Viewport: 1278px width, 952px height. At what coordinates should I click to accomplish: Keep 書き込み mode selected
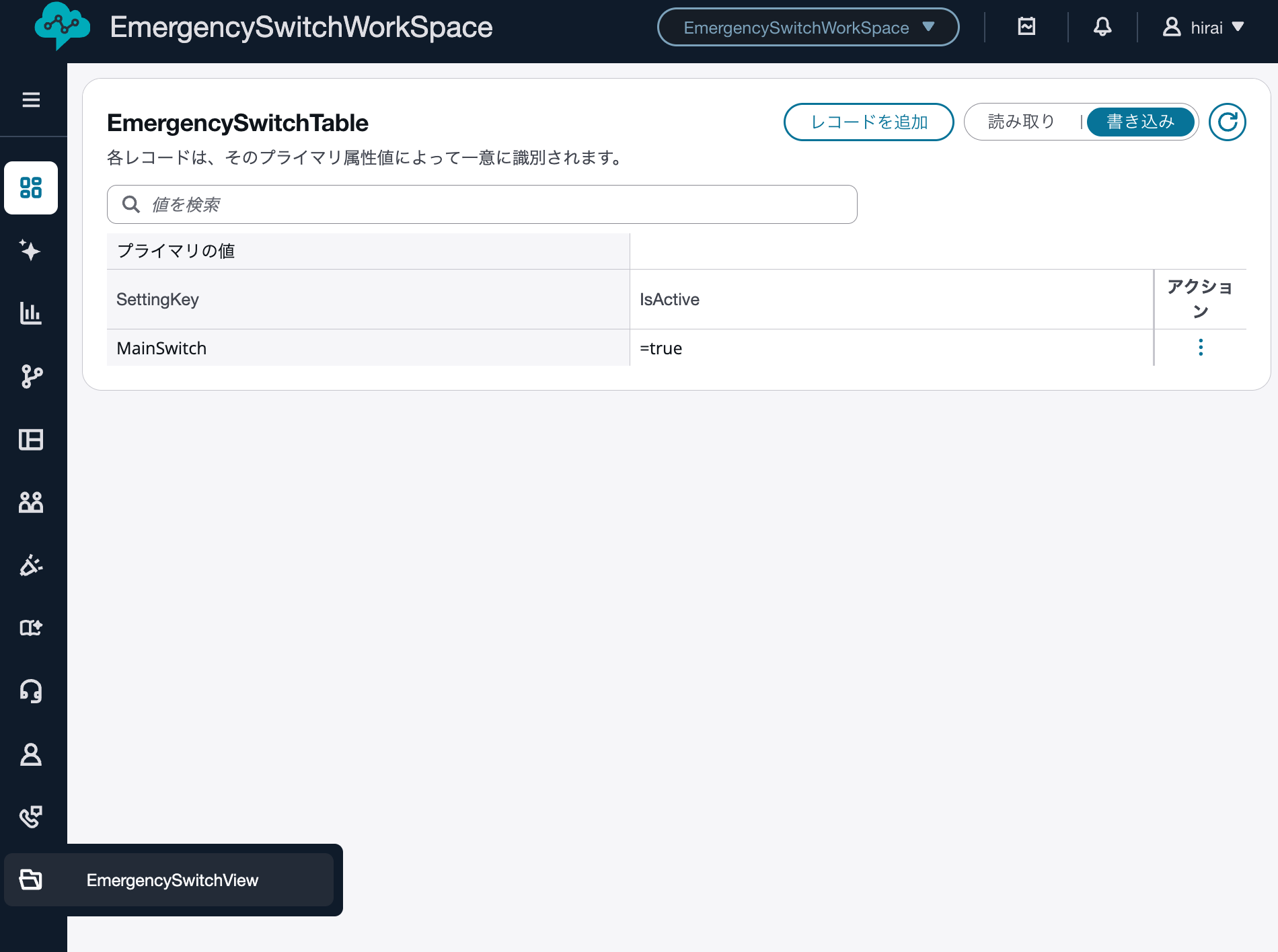(1140, 122)
